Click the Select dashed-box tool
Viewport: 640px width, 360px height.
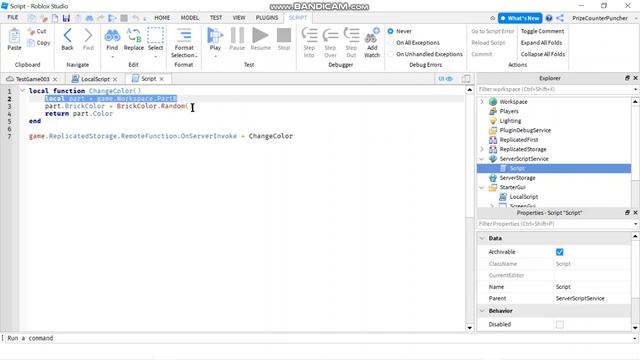(x=155, y=36)
